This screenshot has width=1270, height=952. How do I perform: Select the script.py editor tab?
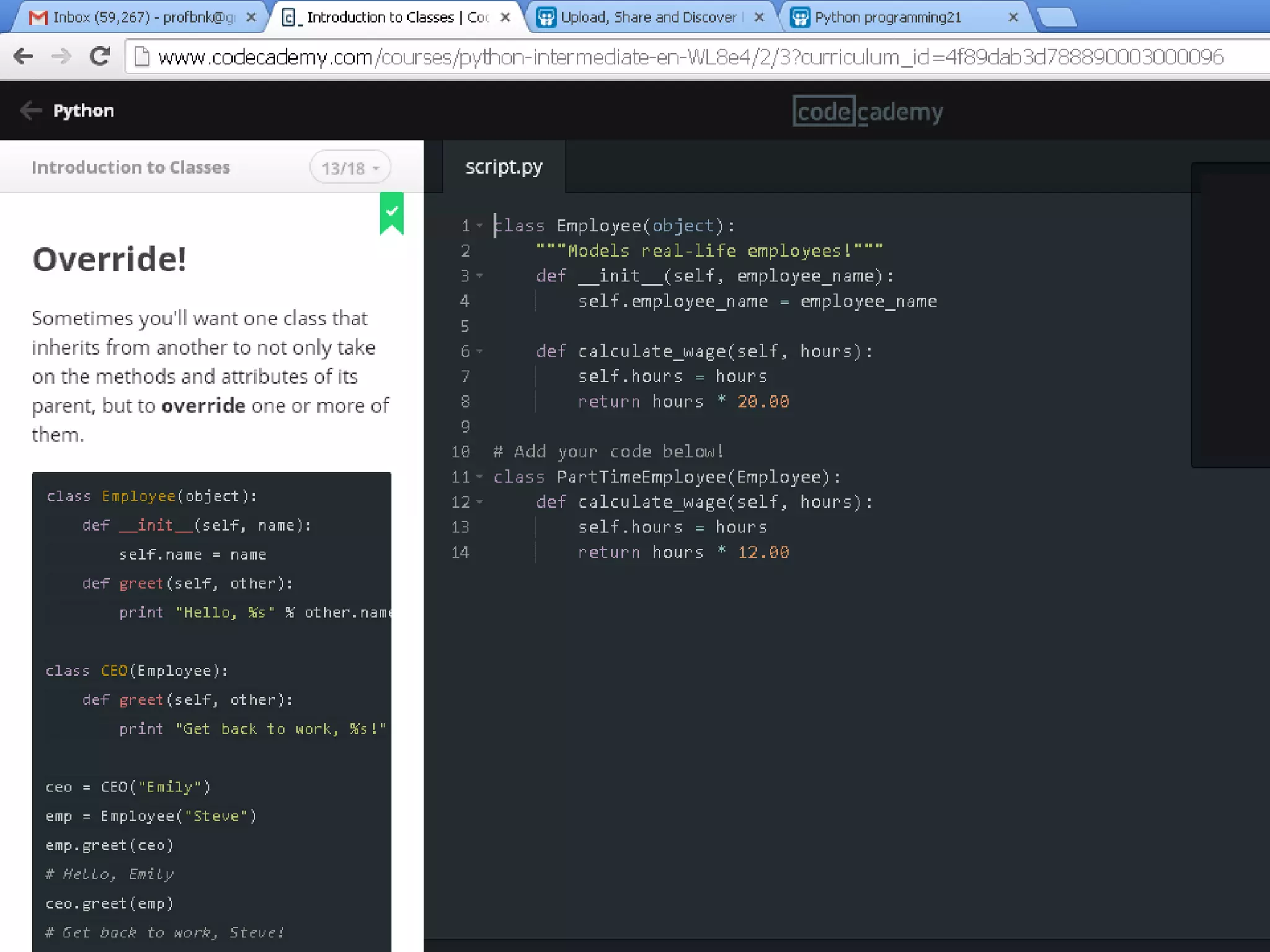click(504, 167)
